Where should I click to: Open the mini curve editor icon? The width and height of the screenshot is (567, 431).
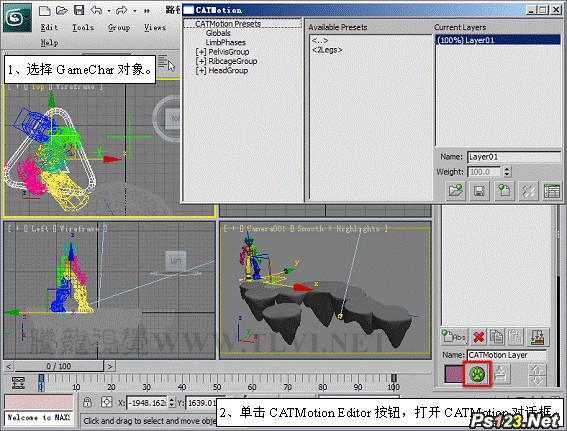pos(18,383)
